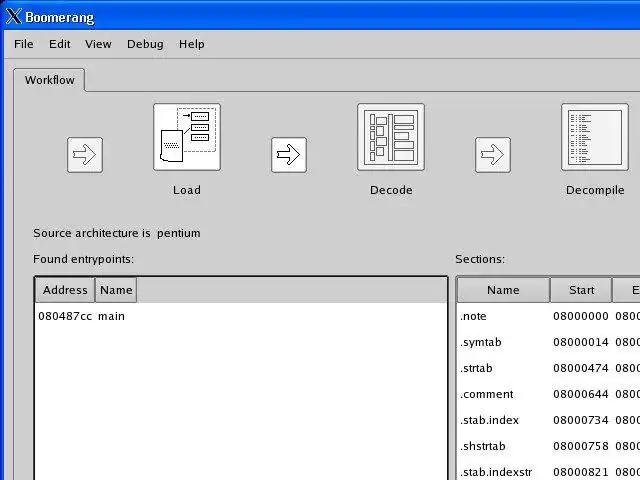The image size is (640, 480).
Task: Click start address 08000000
Action: point(581,316)
